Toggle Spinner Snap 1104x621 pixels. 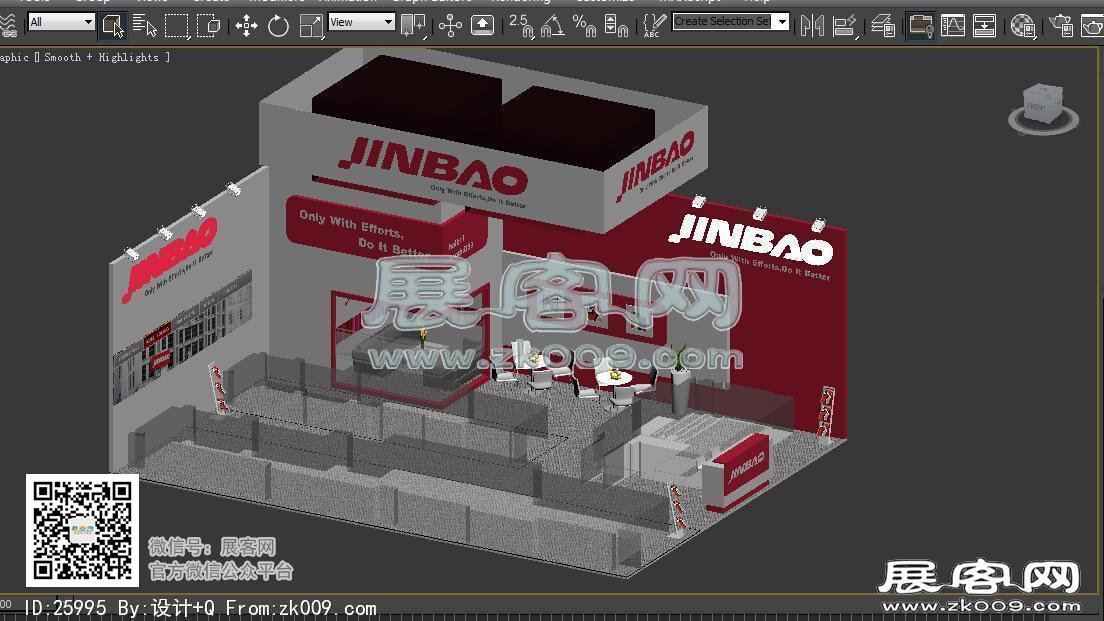coord(616,26)
